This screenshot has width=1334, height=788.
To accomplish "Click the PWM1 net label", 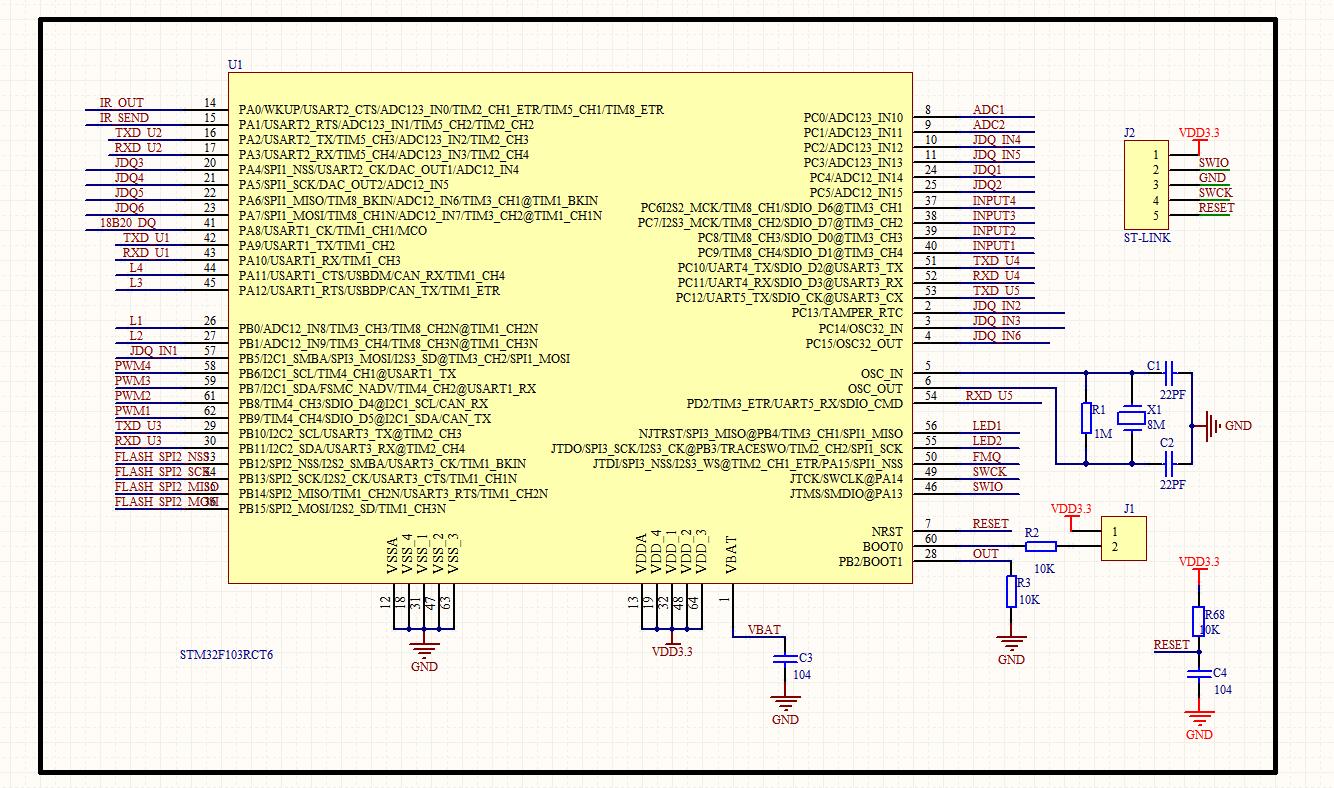I will [133, 411].
